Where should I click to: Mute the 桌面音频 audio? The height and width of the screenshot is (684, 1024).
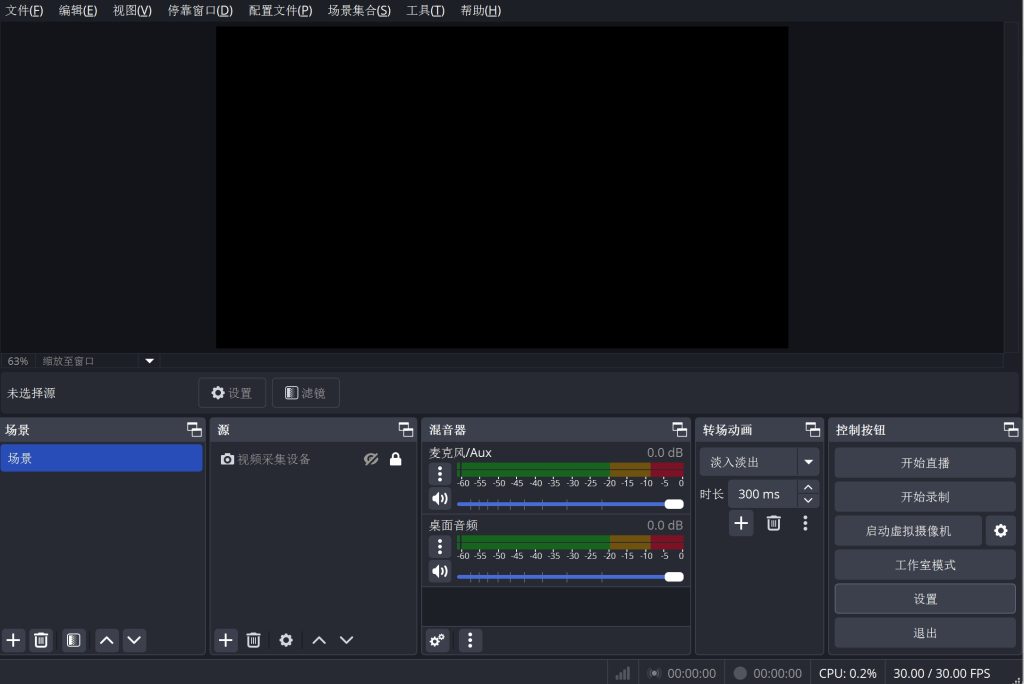pos(440,571)
